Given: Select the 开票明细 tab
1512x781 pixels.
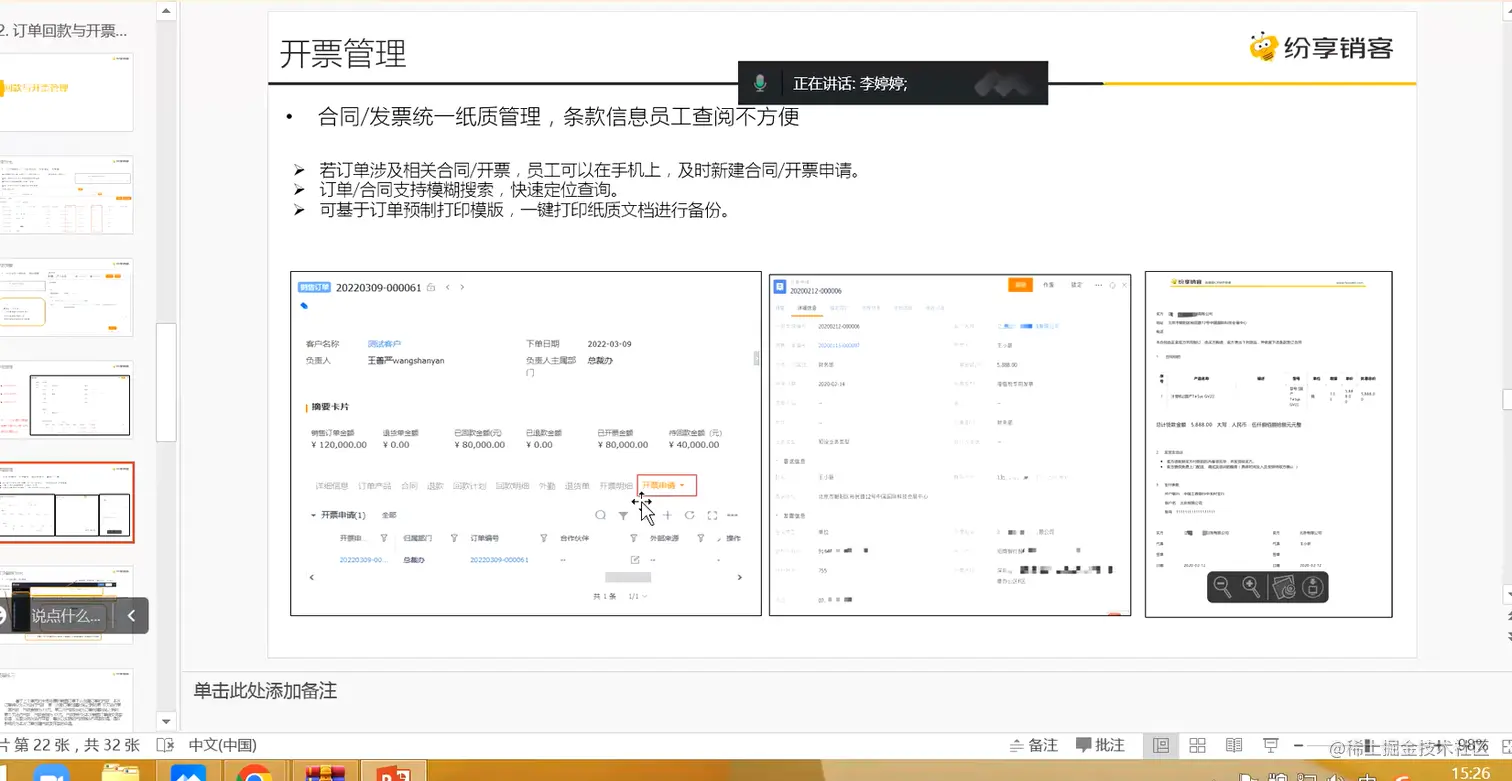Looking at the screenshot, I should pyautogui.click(x=616, y=486).
